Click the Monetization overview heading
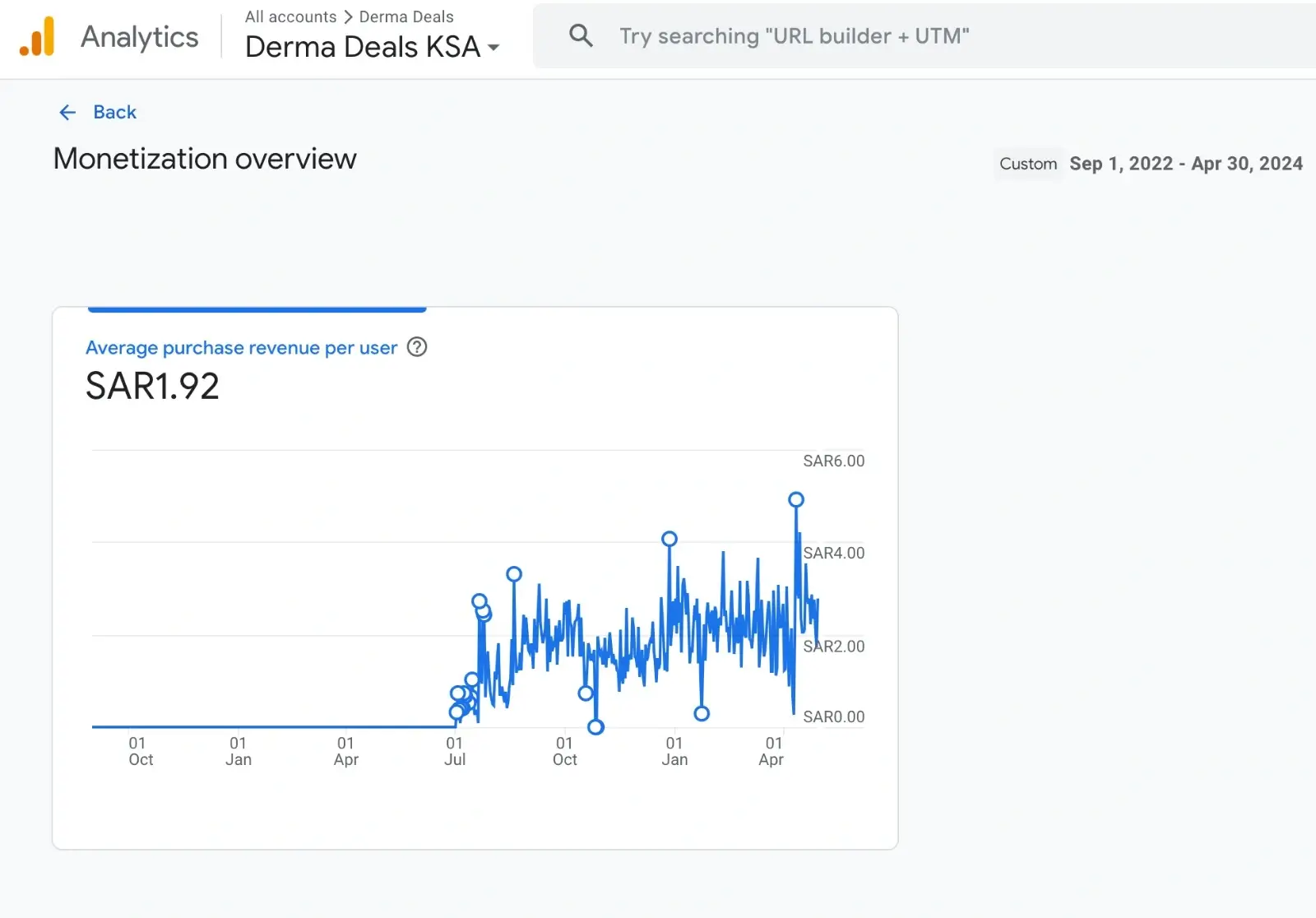The width and height of the screenshot is (1316, 918). tap(205, 159)
